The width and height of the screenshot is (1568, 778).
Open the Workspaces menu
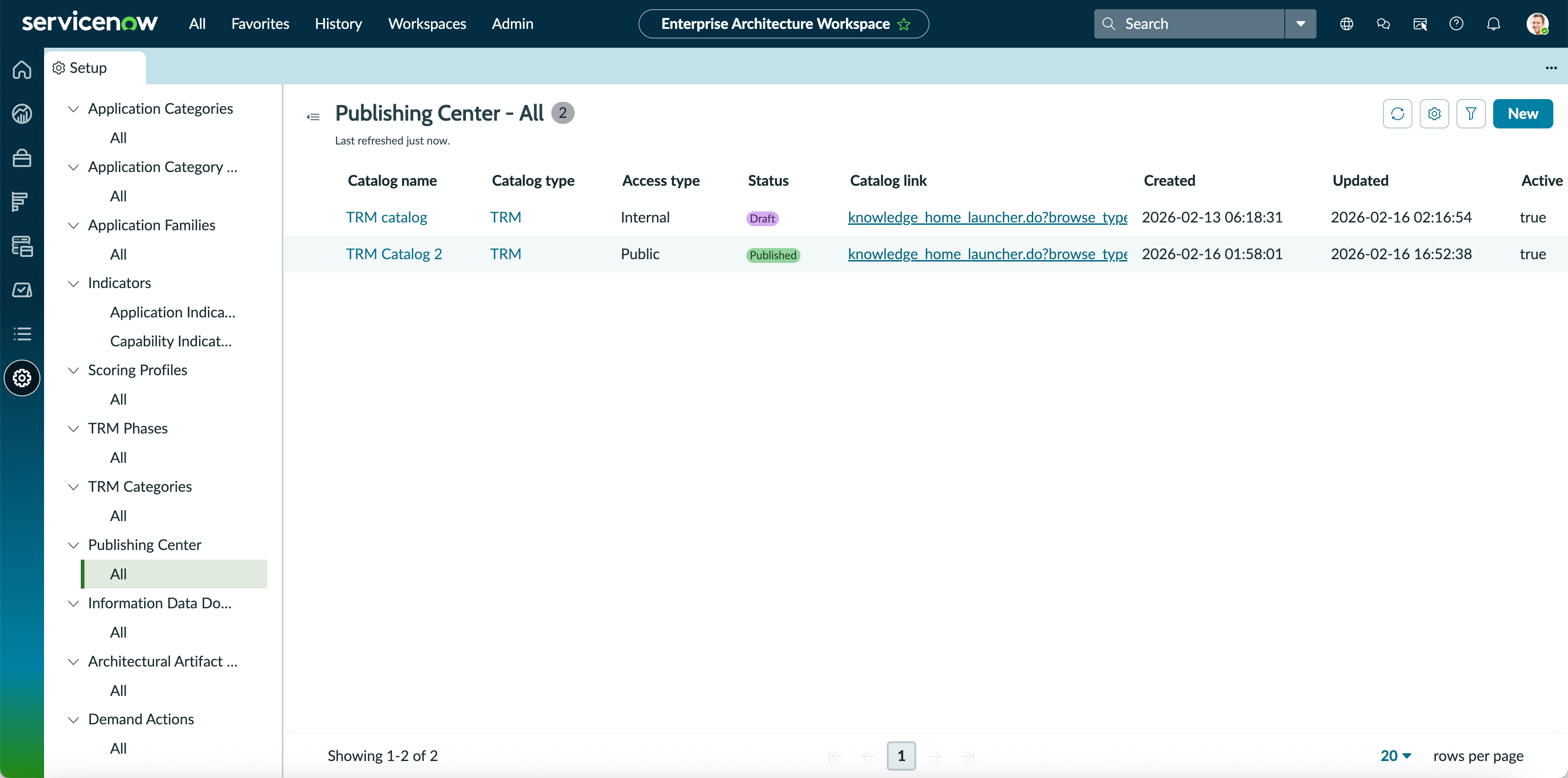click(x=427, y=24)
